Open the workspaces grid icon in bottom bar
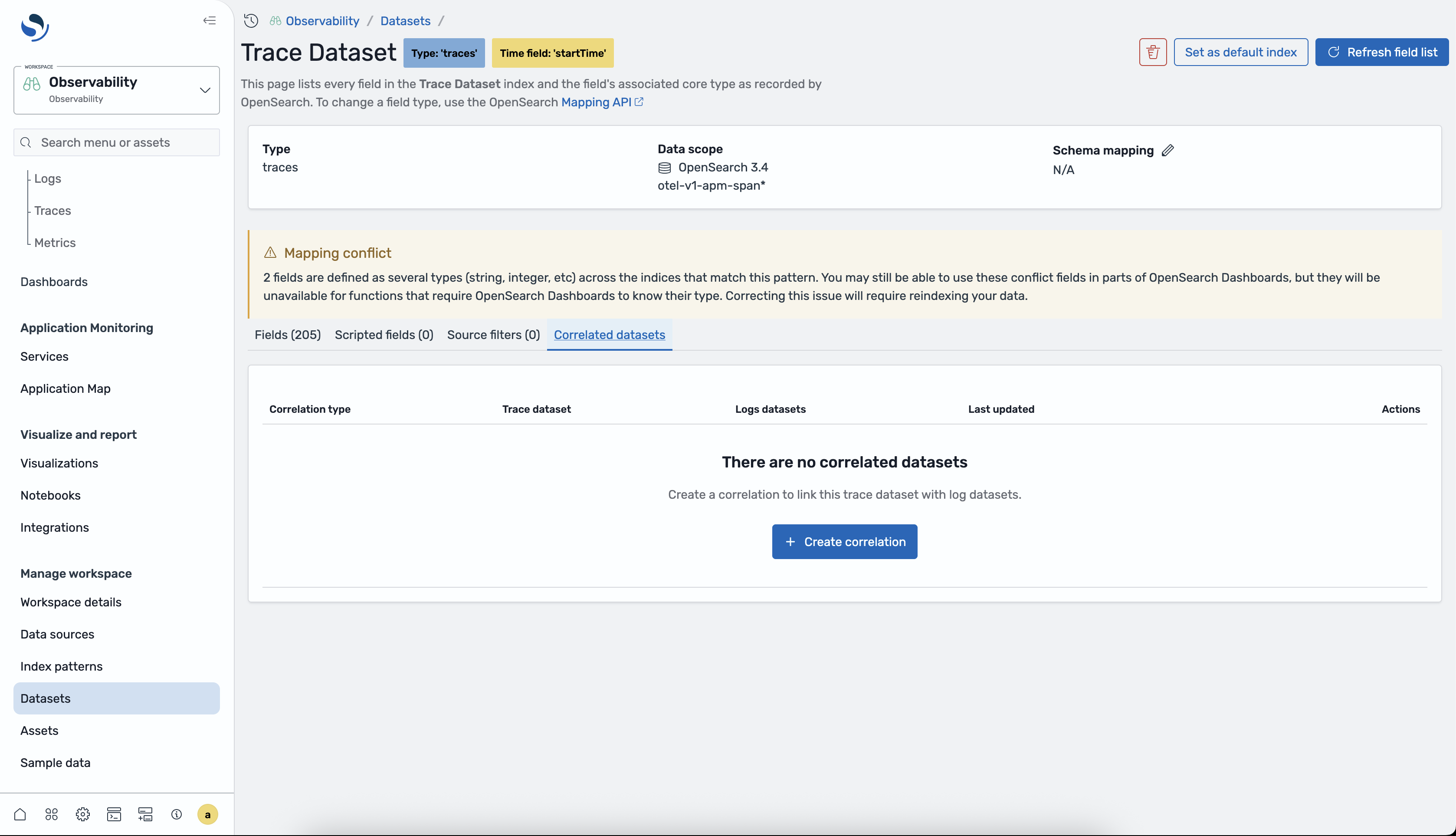Image resolution: width=1456 pixels, height=836 pixels. pos(52,814)
